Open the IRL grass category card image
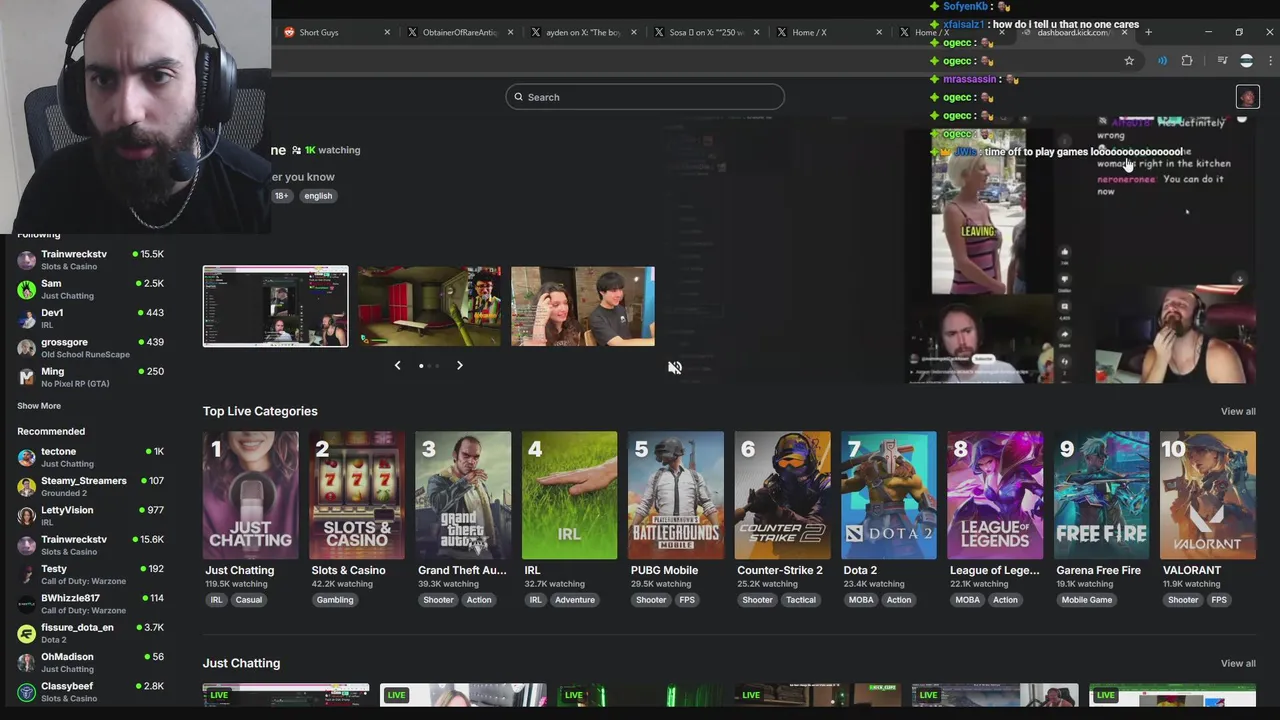Viewport: 1280px width, 720px height. coord(569,495)
